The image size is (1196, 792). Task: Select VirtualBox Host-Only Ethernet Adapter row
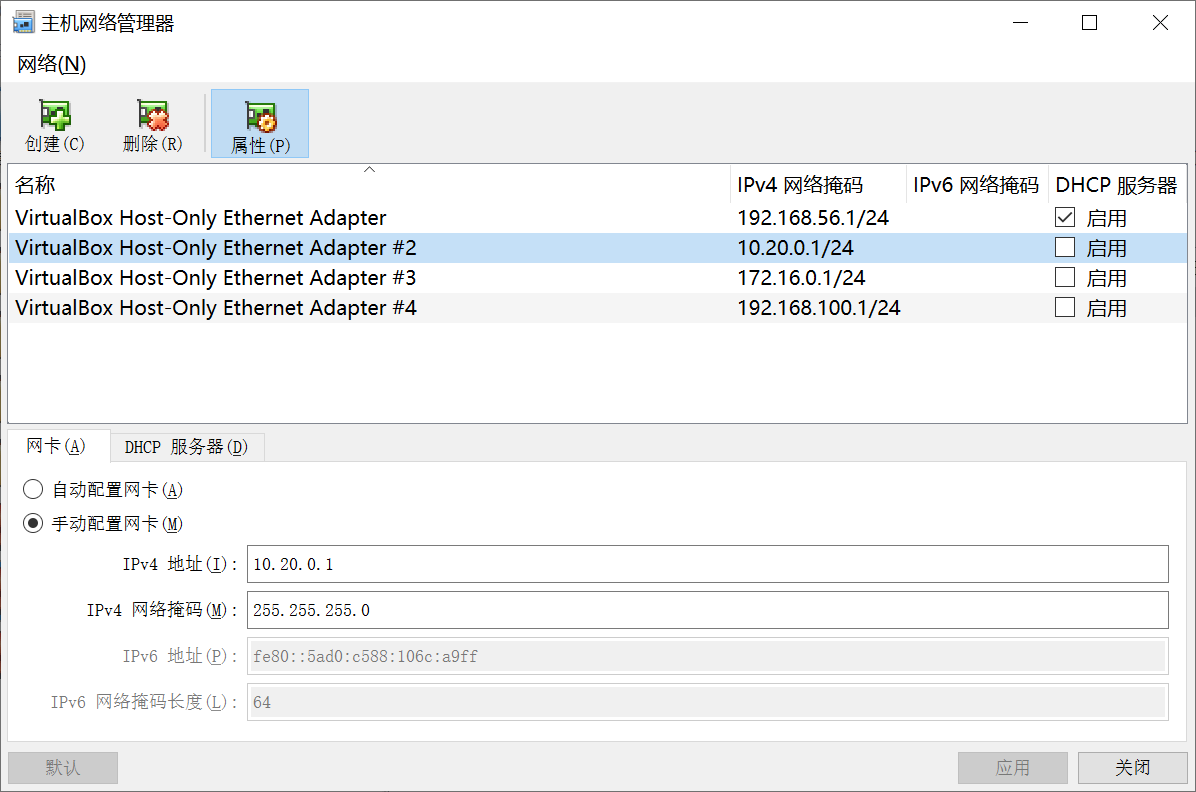pos(597,217)
